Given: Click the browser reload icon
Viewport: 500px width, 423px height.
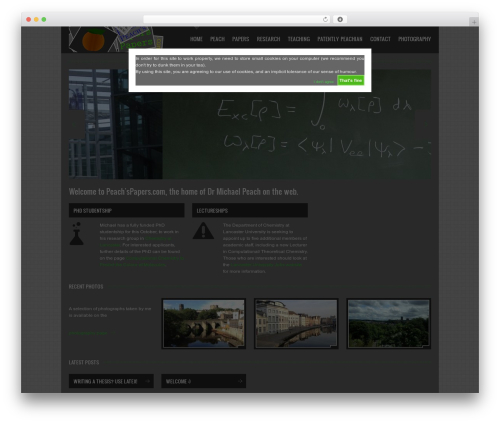Looking at the screenshot, I should coord(325,19).
